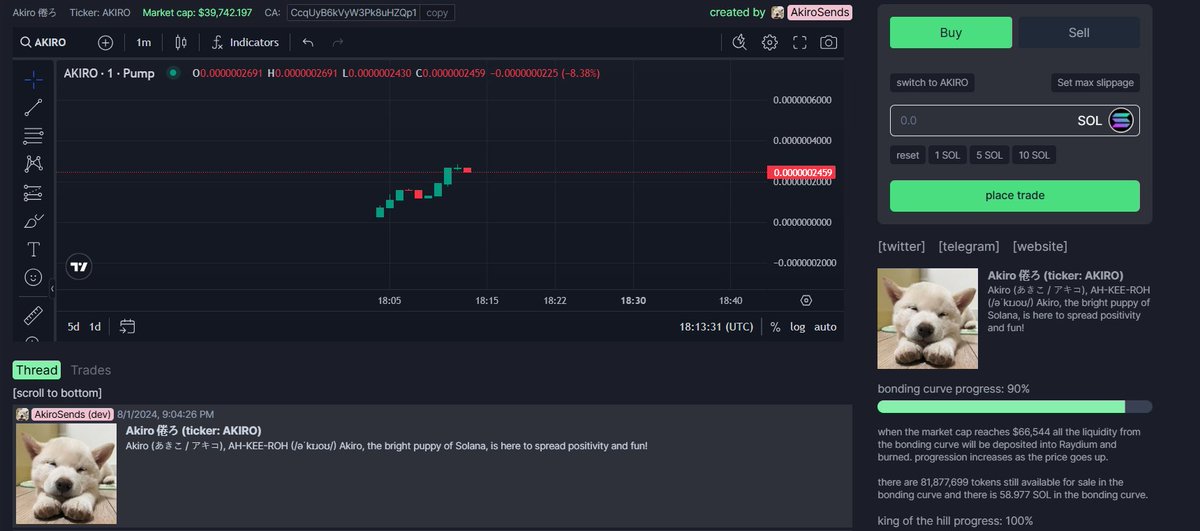The width and height of the screenshot is (1200, 531).
Task: Set the amount to 5 SOL
Action: pyautogui.click(x=989, y=155)
